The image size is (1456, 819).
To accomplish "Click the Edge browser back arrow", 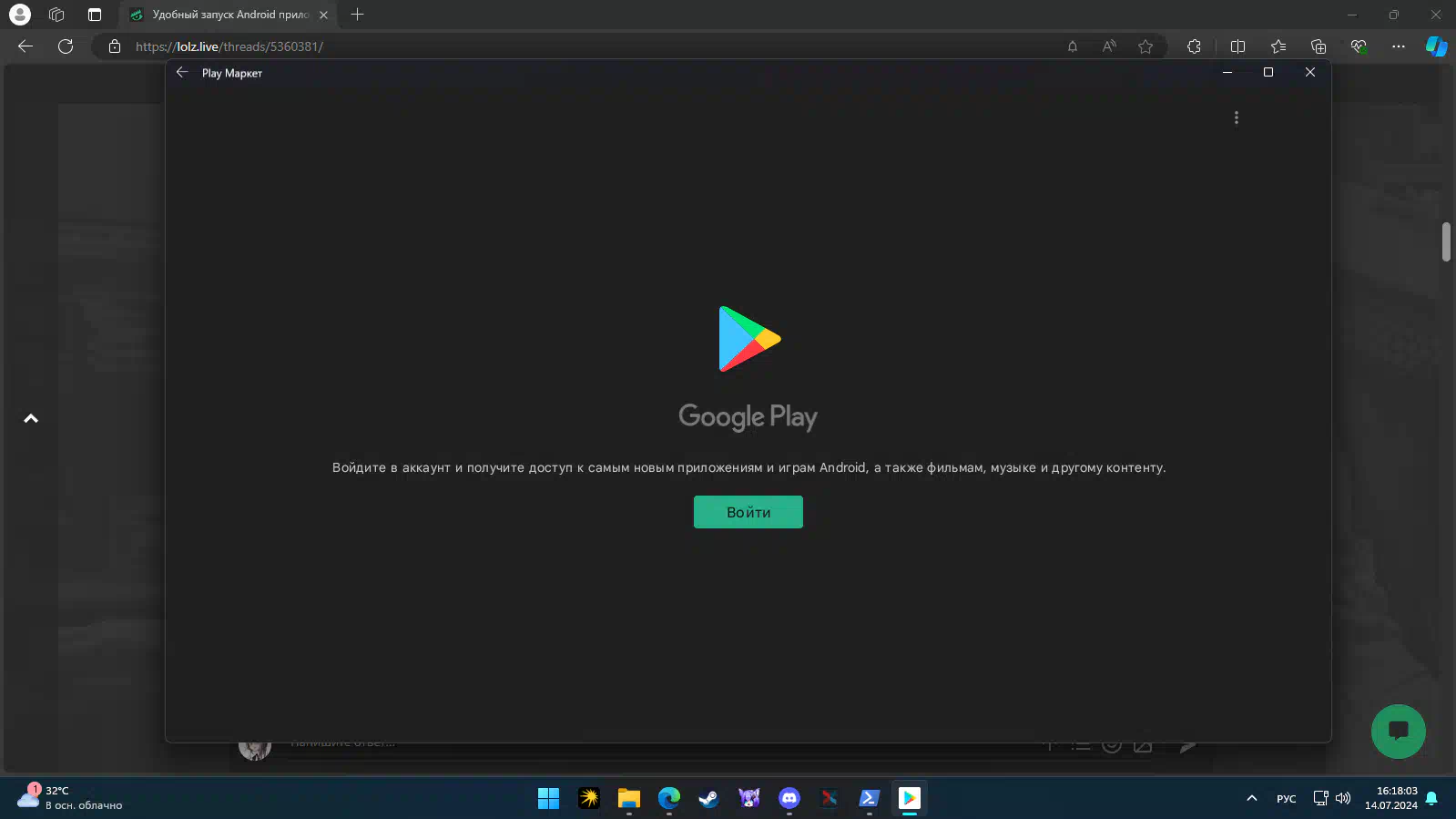I will (x=25, y=46).
